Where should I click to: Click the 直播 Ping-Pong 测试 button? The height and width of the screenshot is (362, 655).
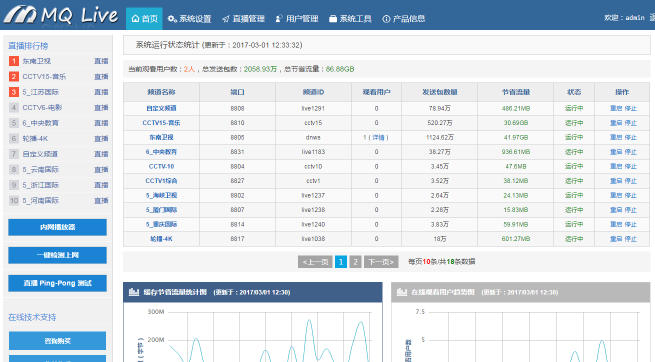[57, 283]
